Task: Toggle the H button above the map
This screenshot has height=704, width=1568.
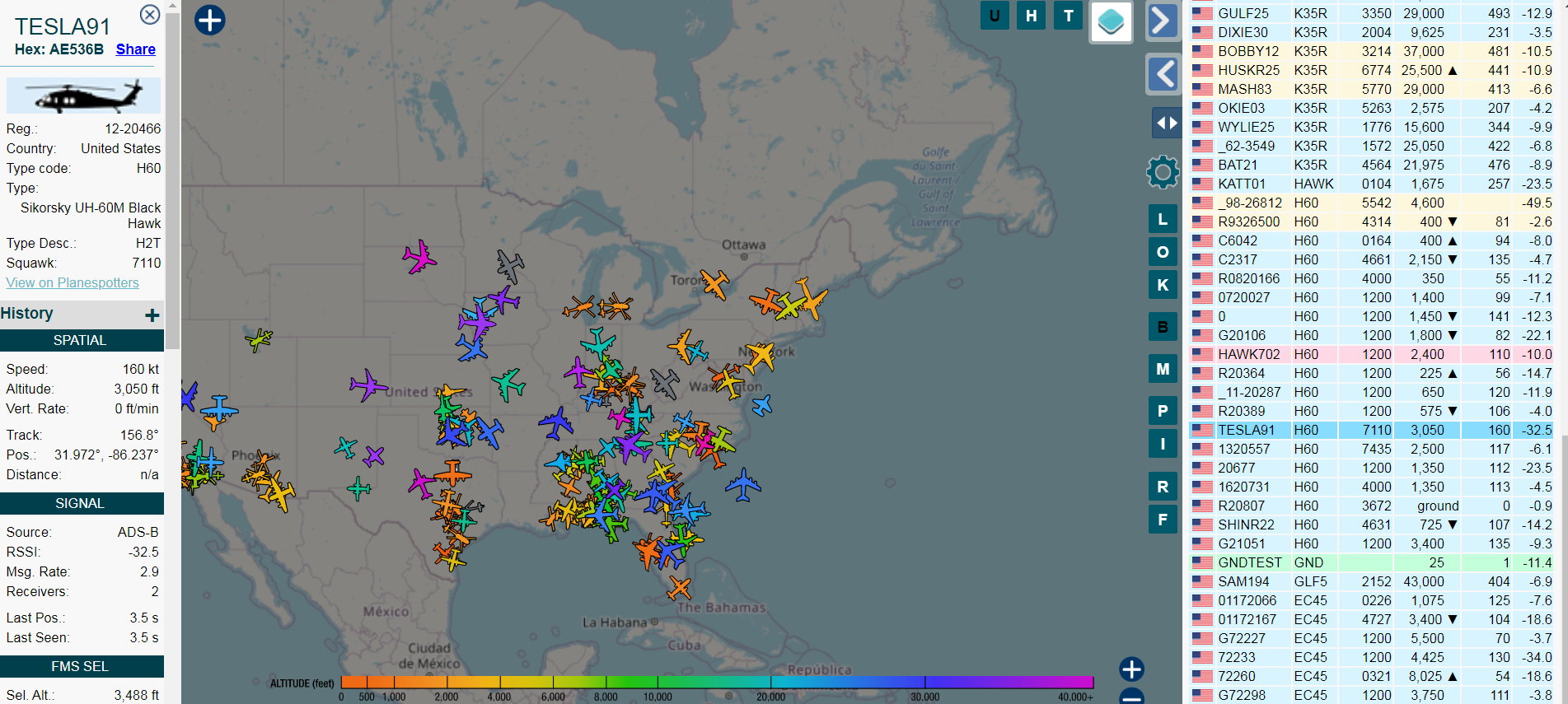Action: tap(1032, 16)
